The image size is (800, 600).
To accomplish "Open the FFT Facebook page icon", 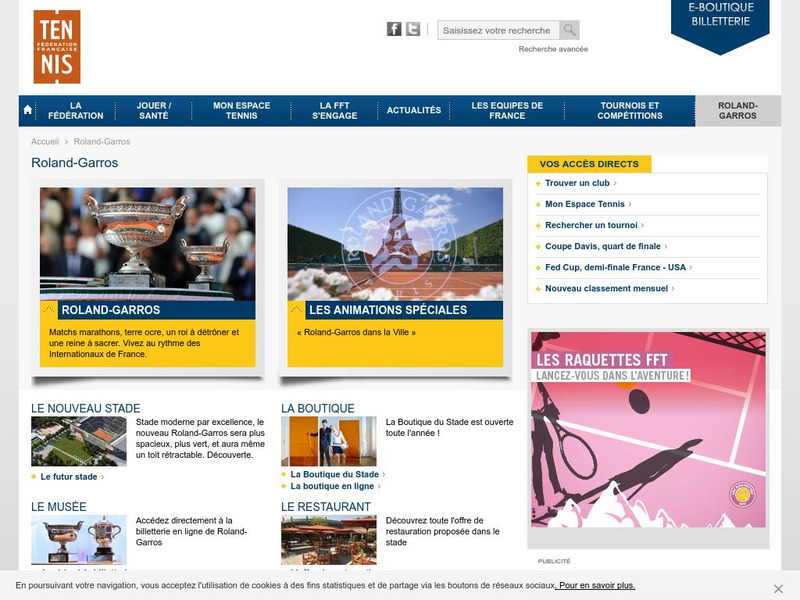I will (394, 29).
